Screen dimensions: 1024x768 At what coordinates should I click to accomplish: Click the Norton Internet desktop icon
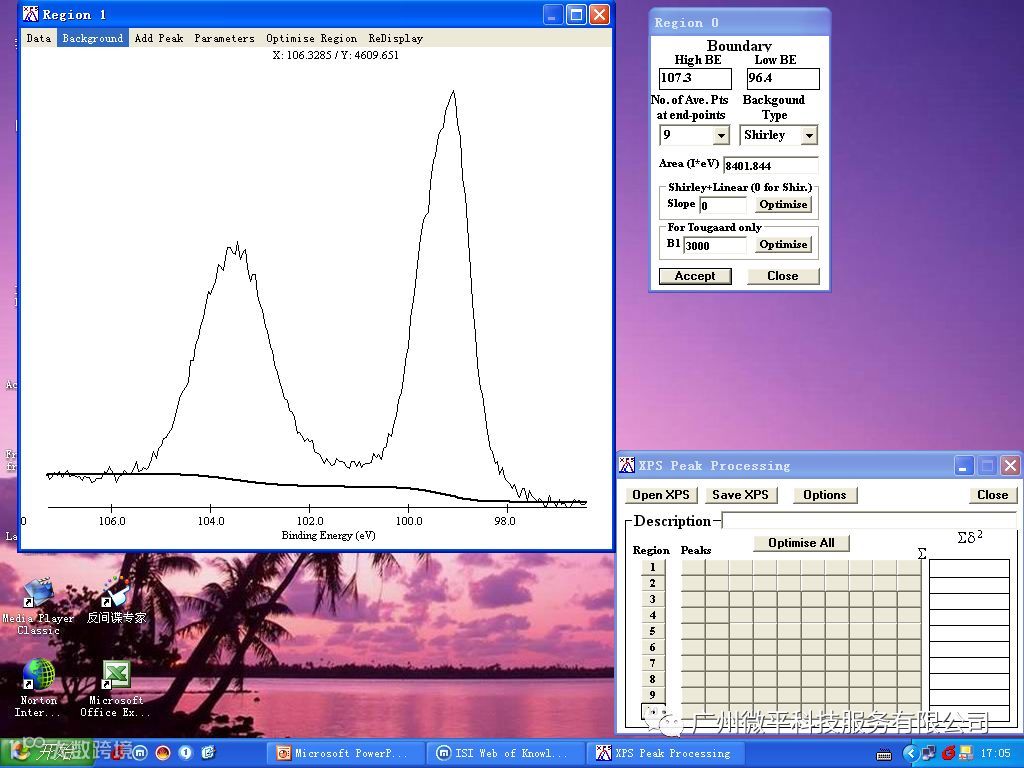pos(38,689)
